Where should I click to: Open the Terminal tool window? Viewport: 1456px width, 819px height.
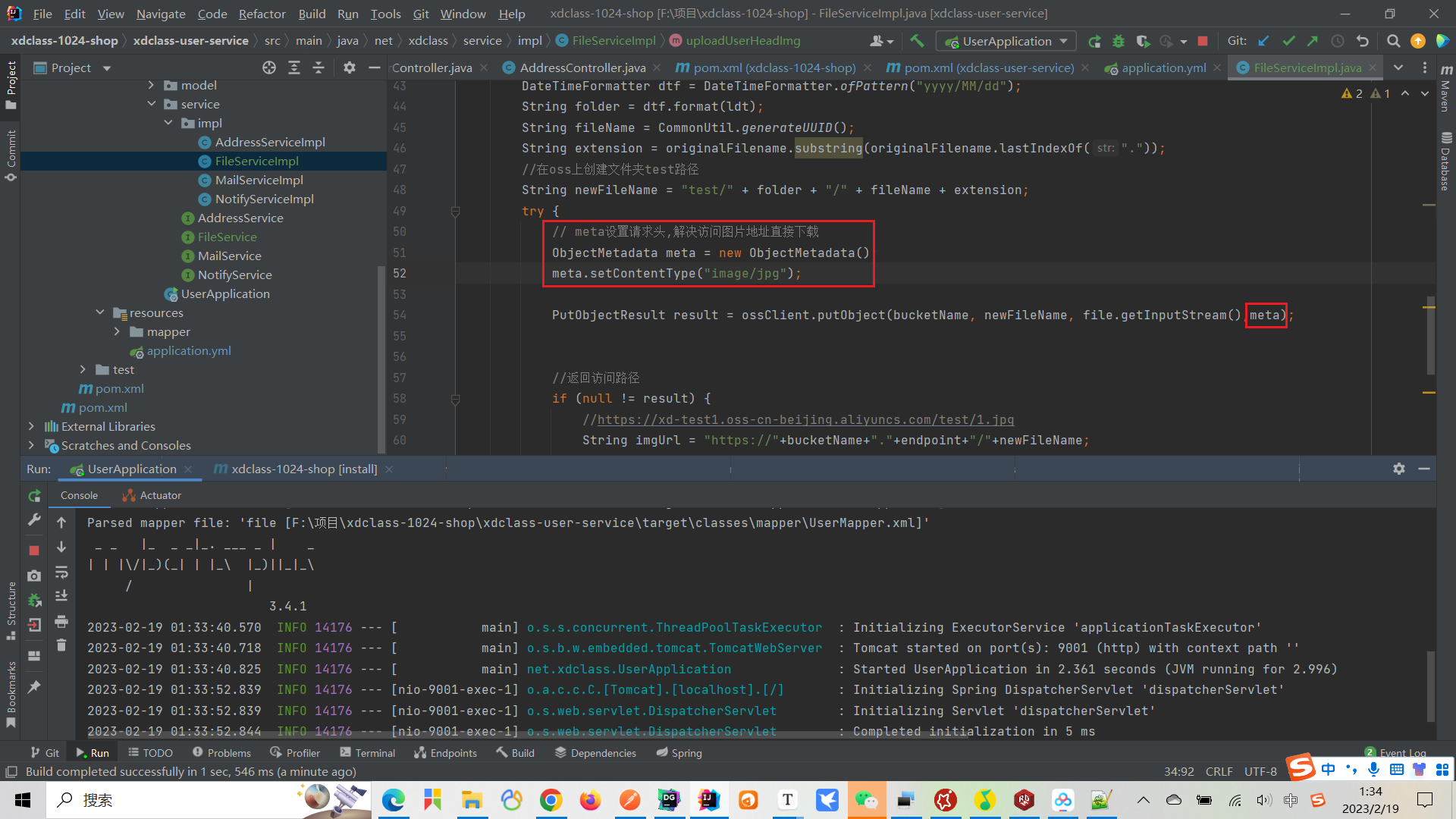click(x=368, y=753)
